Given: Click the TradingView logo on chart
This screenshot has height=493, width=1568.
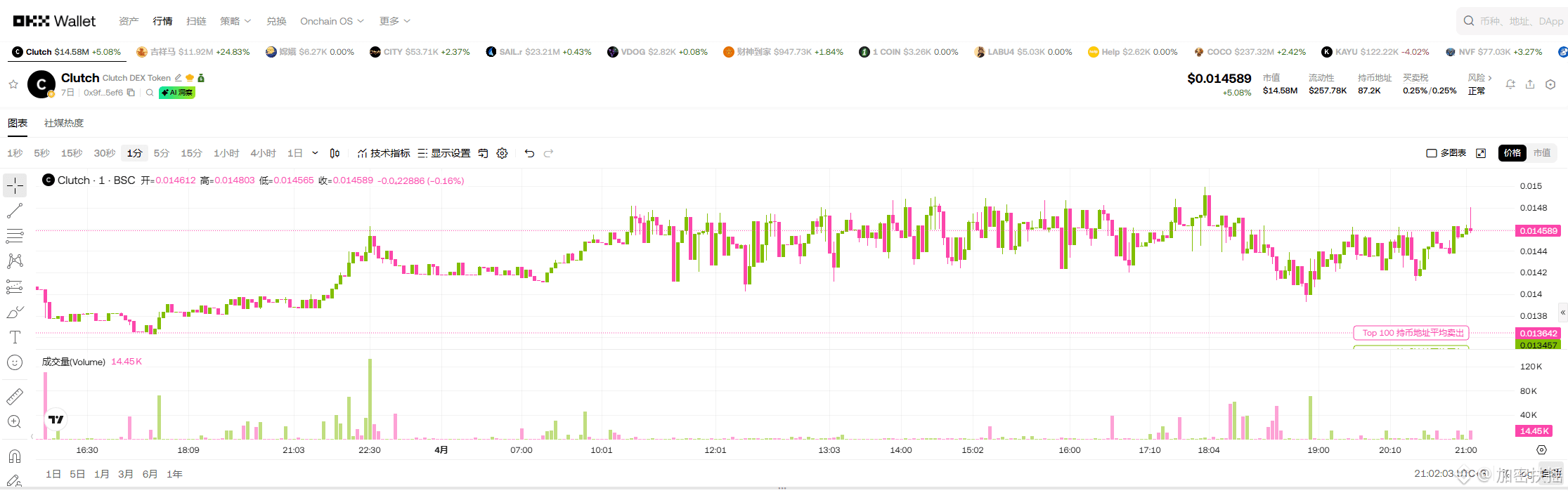Looking at the screenshot, I should coord(56,419).
